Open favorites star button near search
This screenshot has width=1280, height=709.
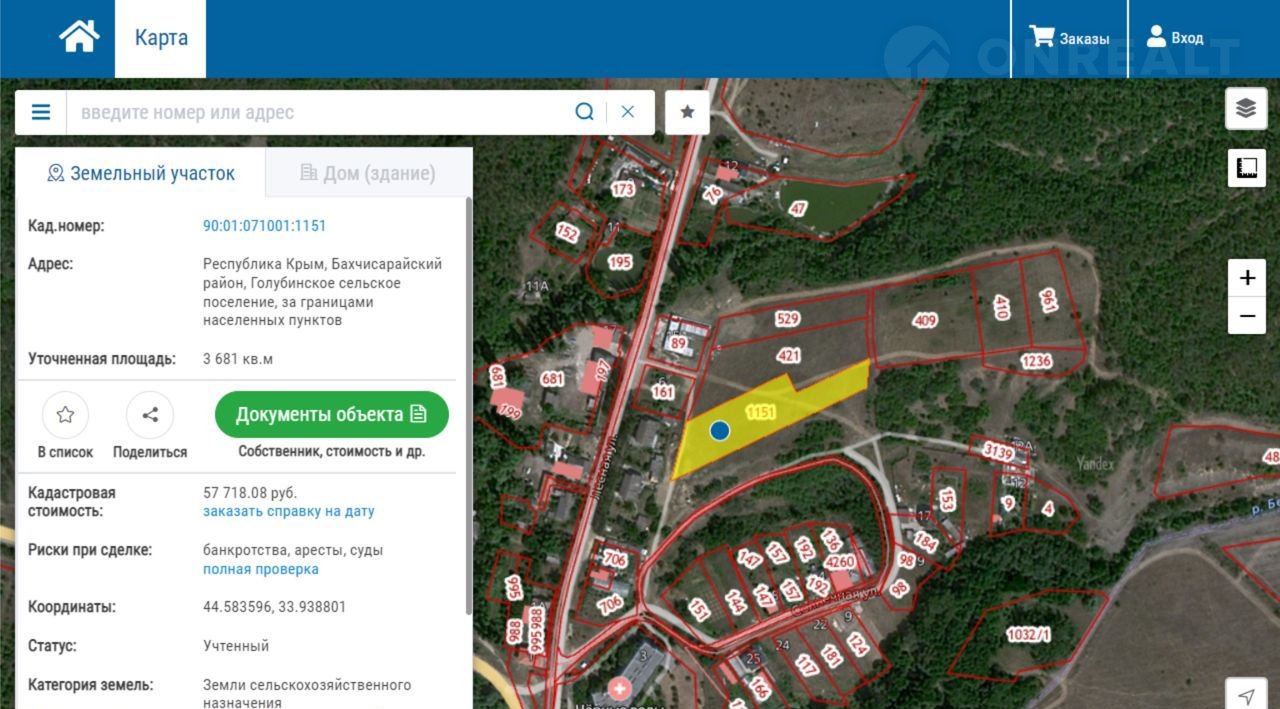point(687,112)
